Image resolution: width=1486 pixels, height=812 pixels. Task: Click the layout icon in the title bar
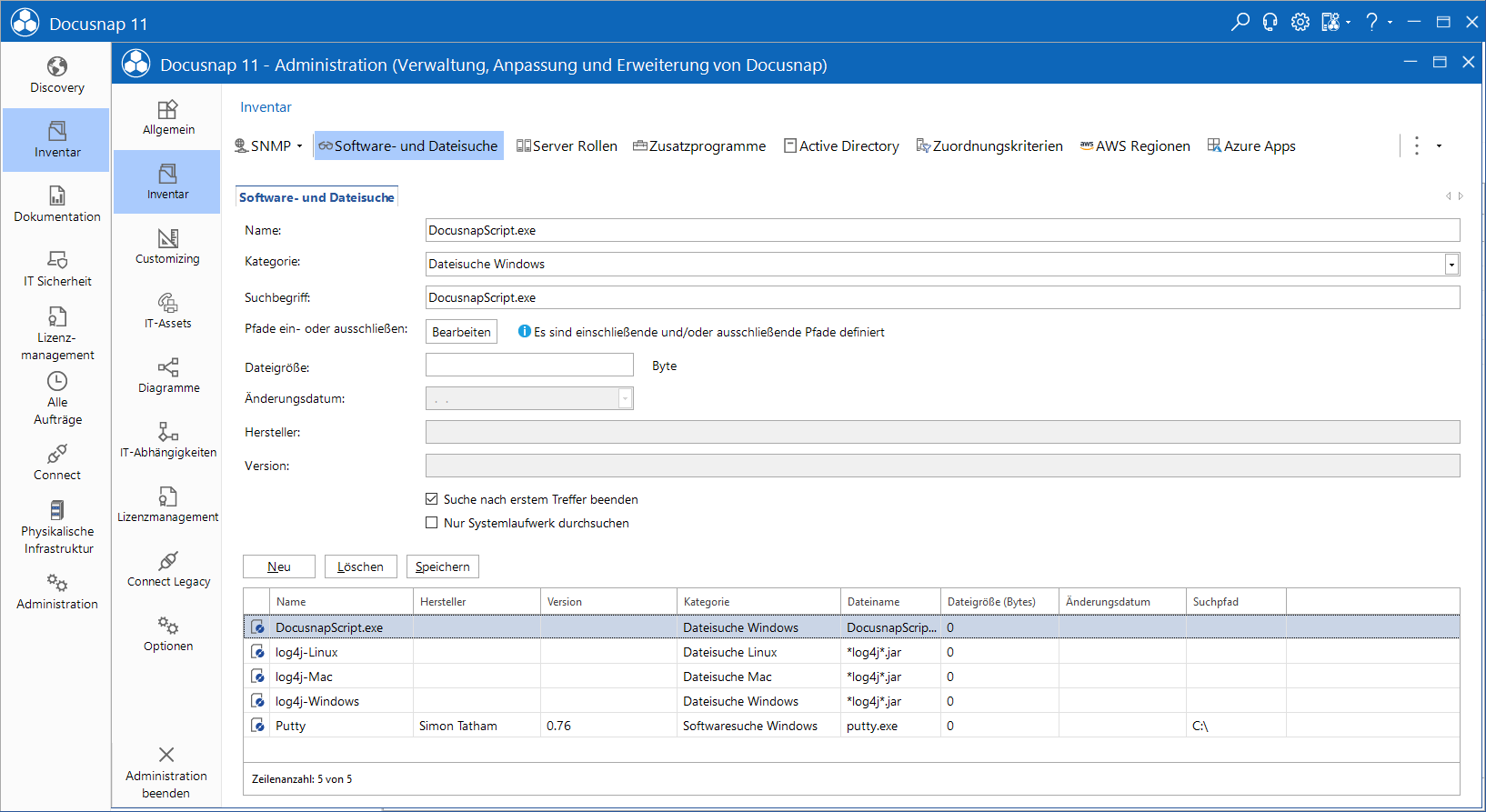(x=1330, y=22)
